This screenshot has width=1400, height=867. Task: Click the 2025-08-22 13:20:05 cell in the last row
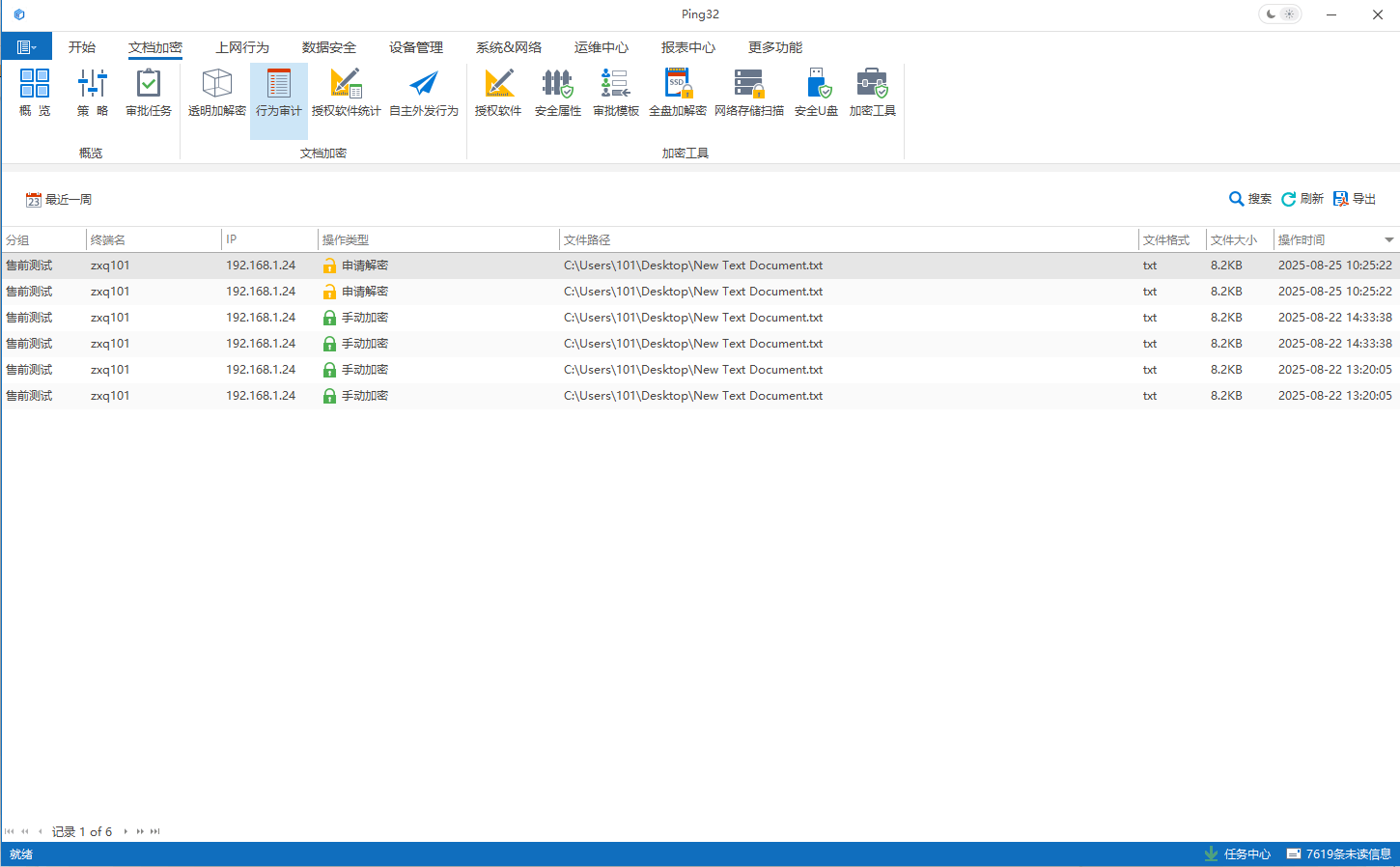click(1335, 396)
